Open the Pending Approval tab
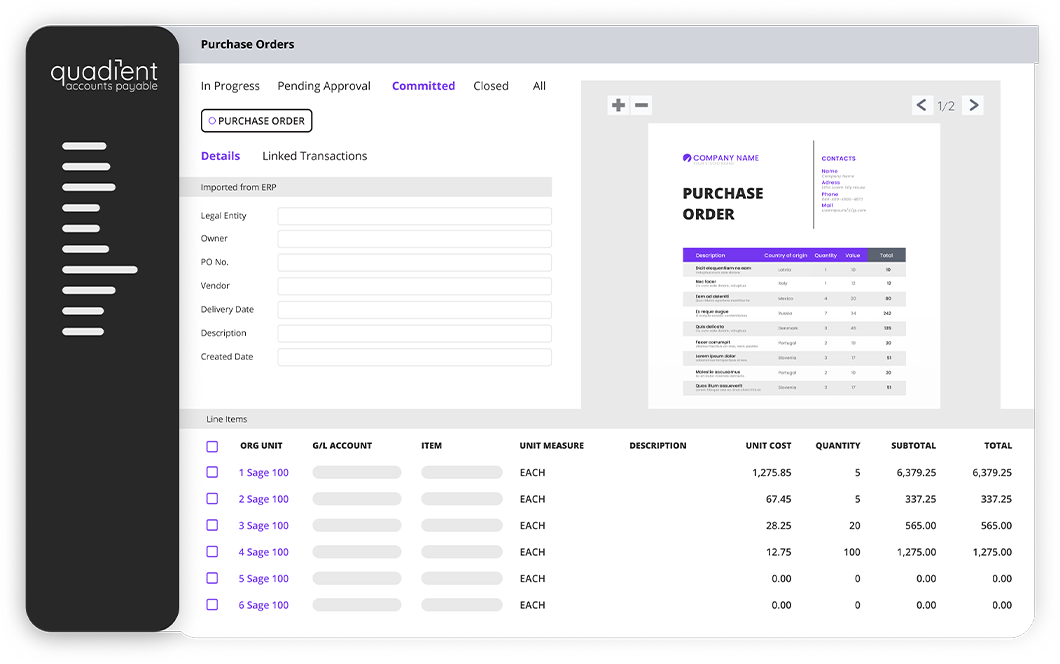 click(x=324, y=86)
